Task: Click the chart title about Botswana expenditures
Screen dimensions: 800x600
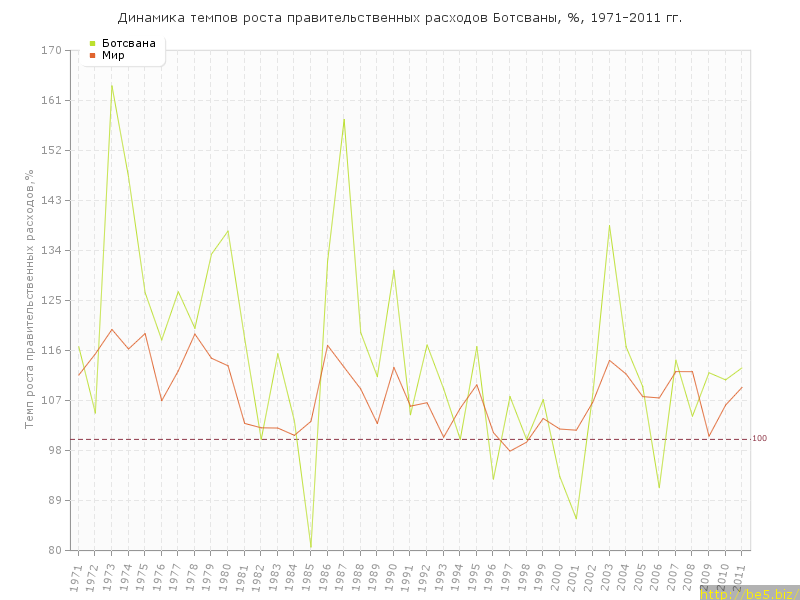Action: click(400, 18)
